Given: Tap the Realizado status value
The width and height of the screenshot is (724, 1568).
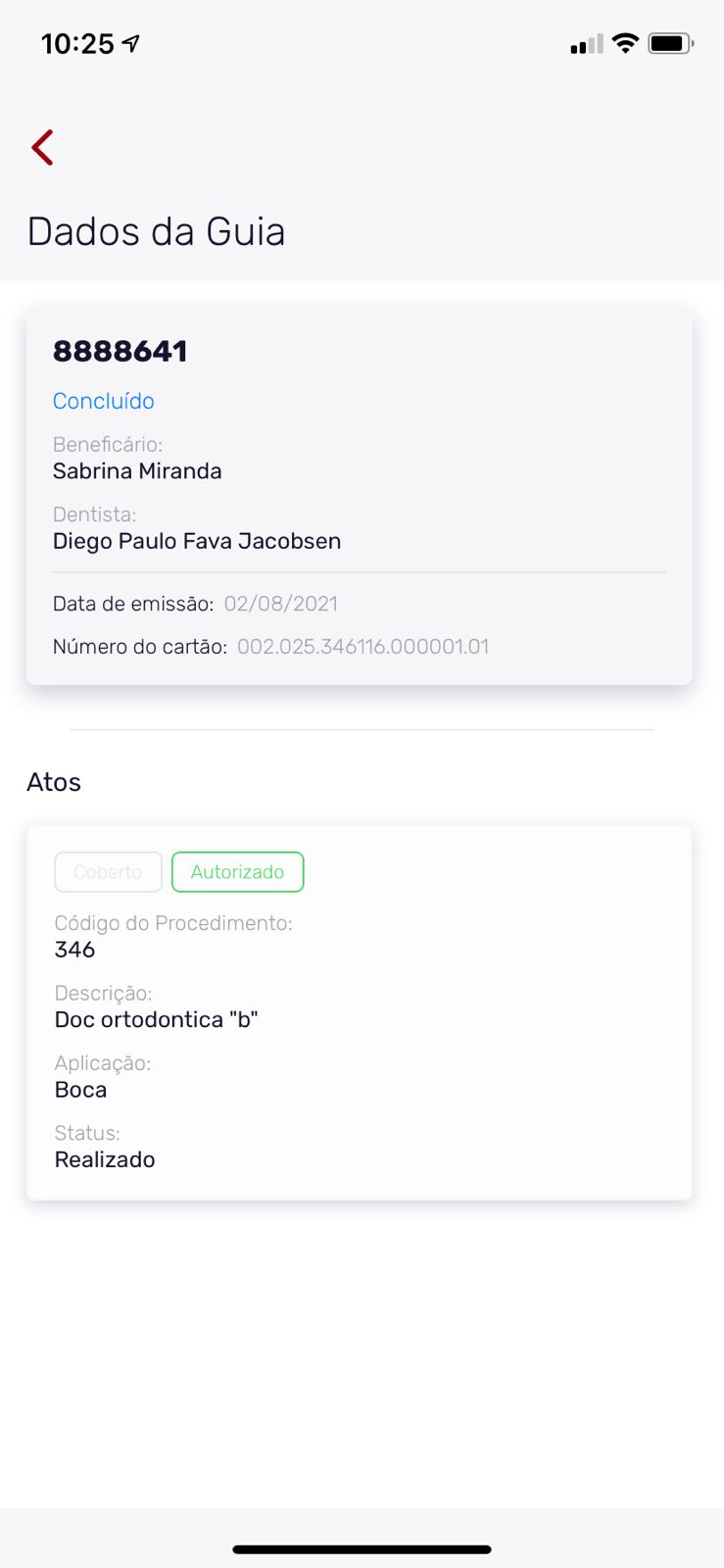Looking at the screenshot, I should (105, 1160).
